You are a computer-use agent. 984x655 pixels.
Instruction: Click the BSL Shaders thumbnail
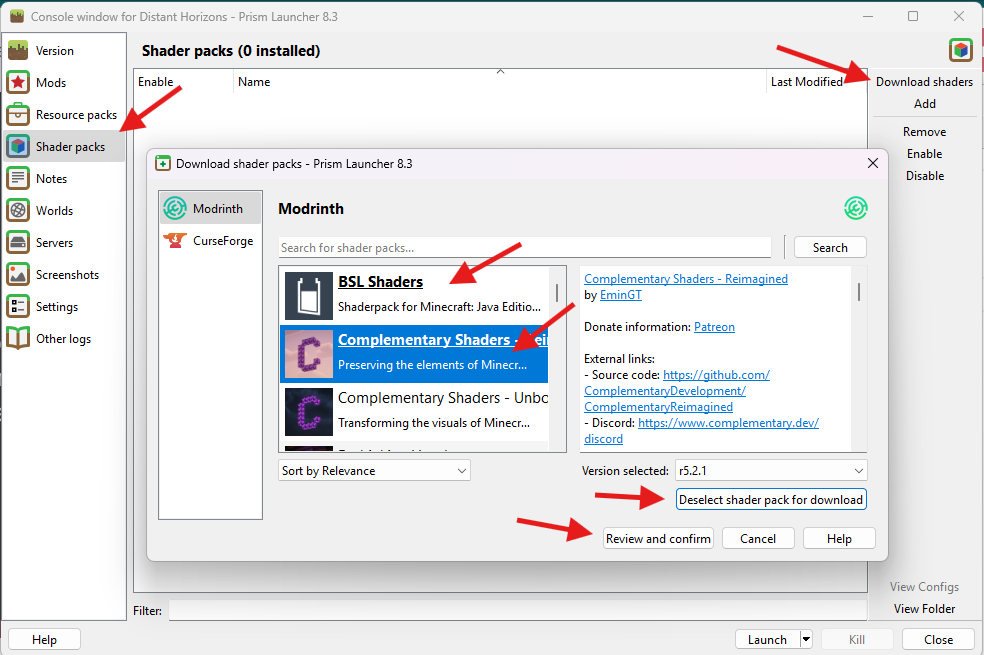pos(308,296)
